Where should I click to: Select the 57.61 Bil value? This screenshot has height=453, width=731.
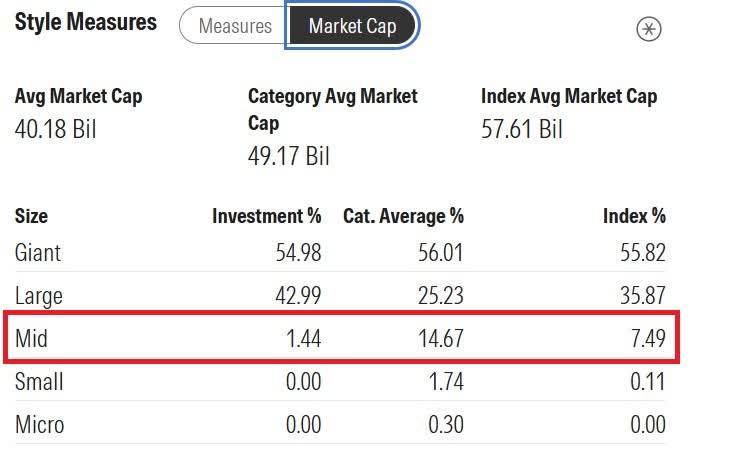coord(522,129)
